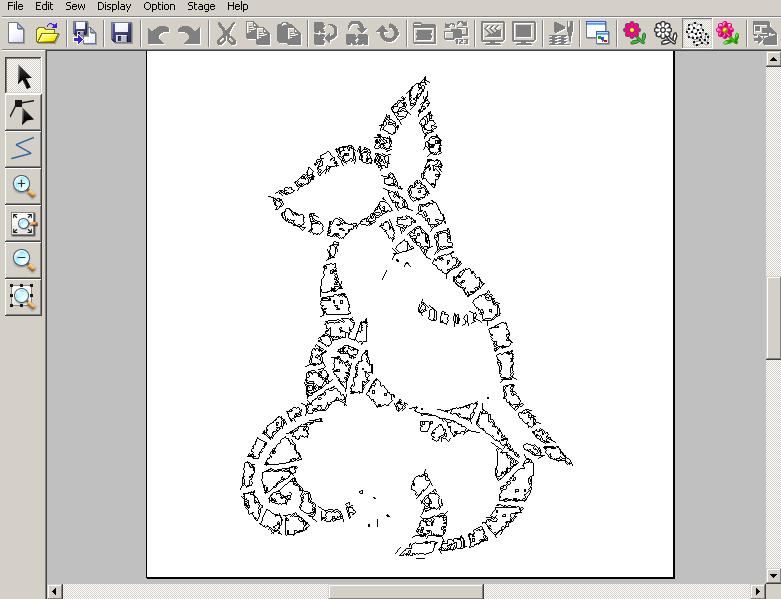Create a new design file

coord(17,34)
